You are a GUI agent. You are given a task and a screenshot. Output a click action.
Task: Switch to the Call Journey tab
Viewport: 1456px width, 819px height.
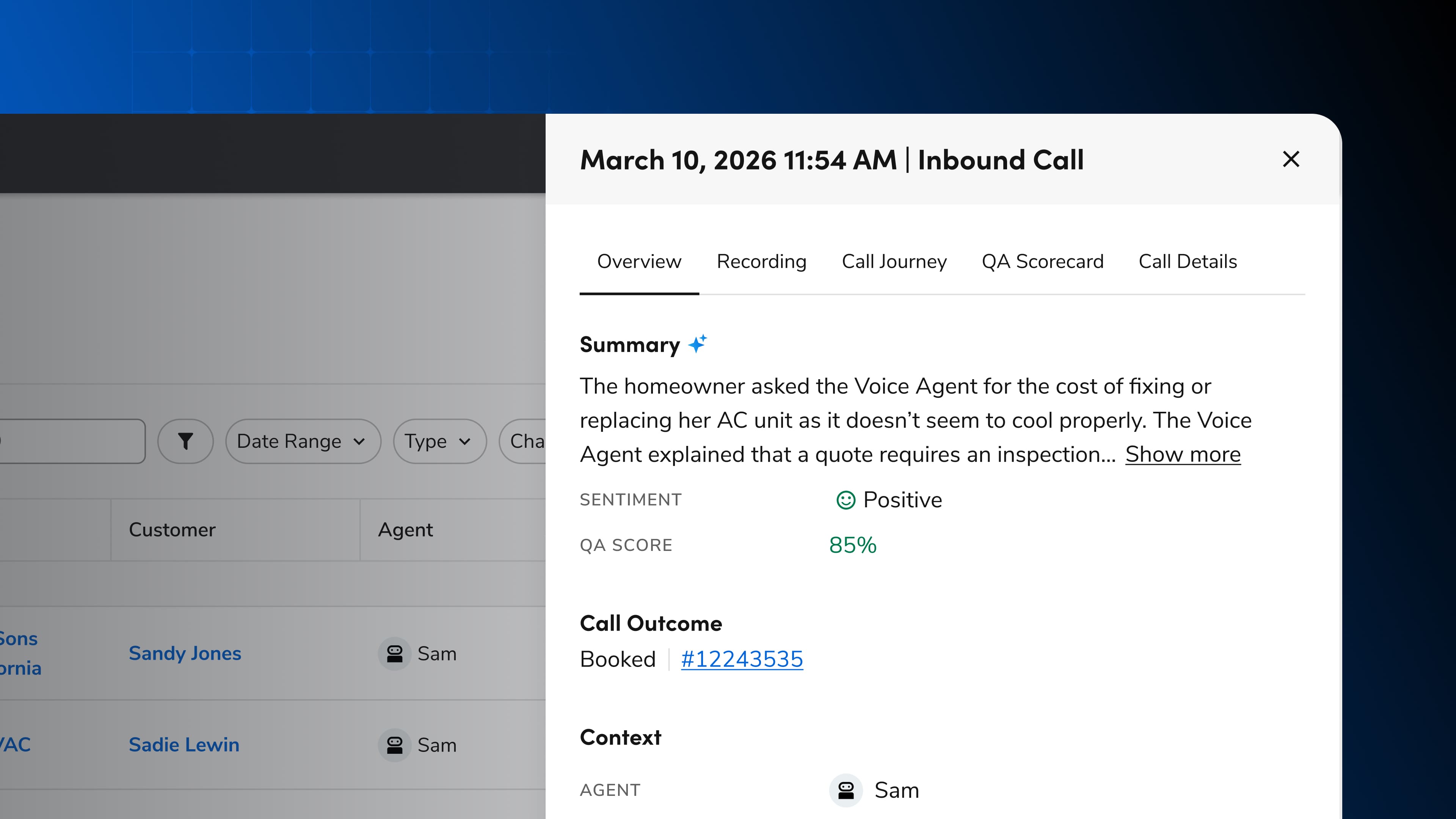[x=894, y=262]
